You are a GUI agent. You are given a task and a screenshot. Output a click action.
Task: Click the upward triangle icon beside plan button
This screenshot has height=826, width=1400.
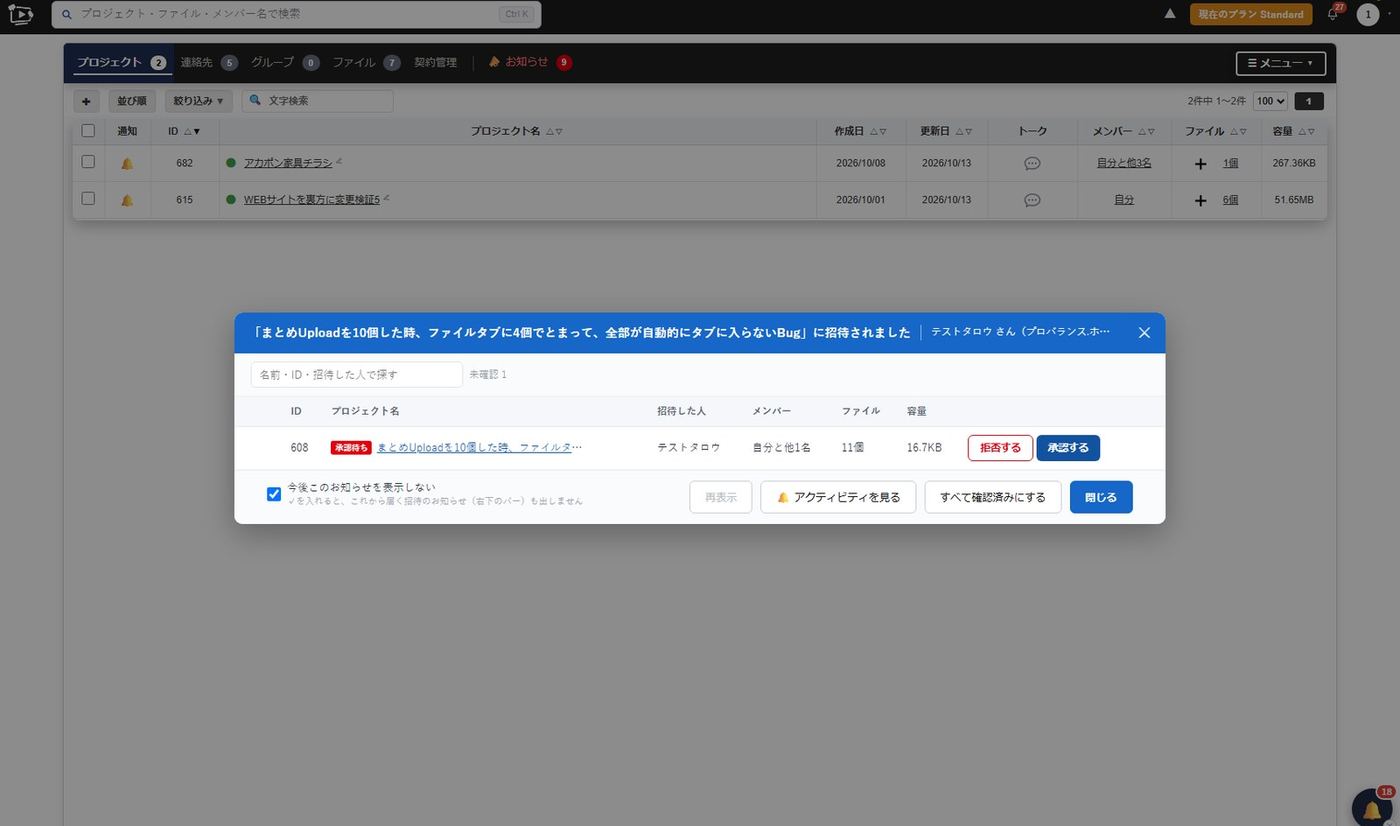pyautogui.click(x=1169, y=14)
